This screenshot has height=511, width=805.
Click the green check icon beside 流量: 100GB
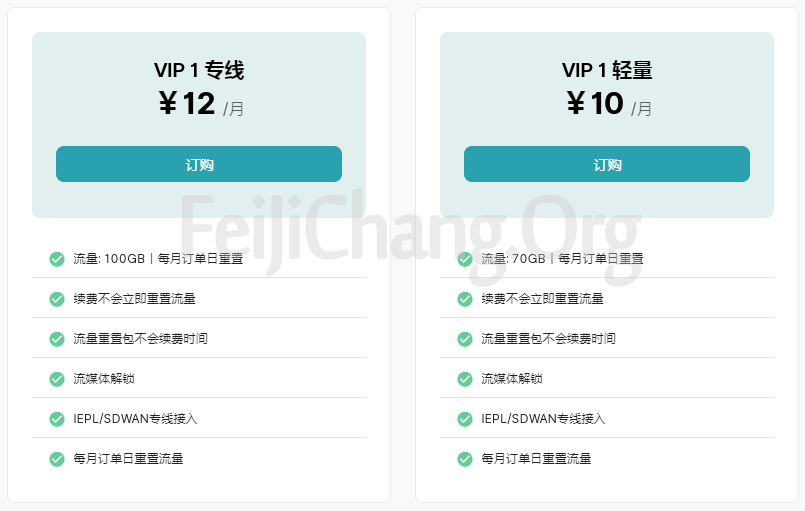click(x=57, y=259)
